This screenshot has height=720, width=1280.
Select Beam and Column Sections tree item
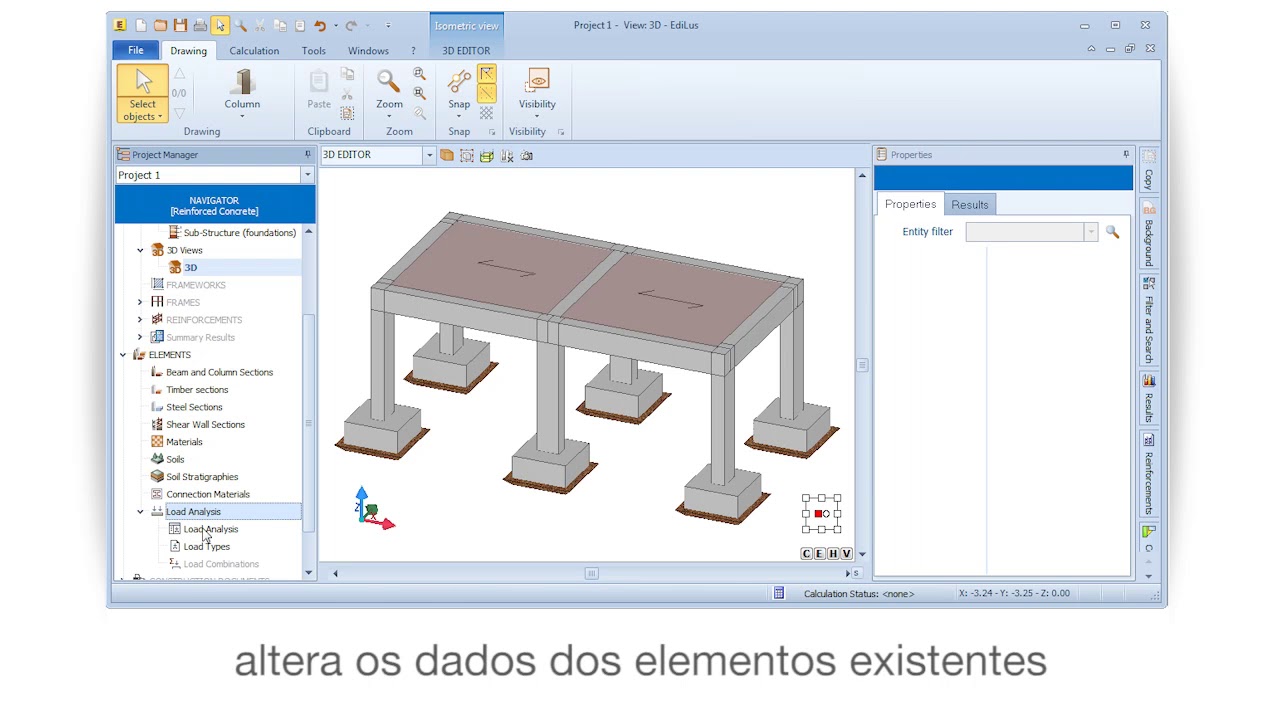[219, 372]
